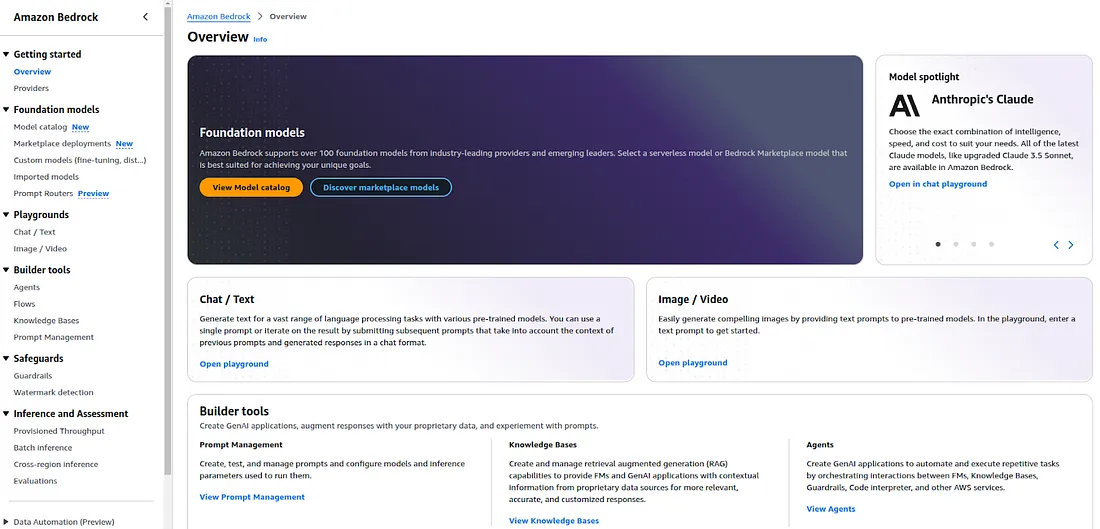
Task: Open playground under Image / Video card
Action: coord(692,363)
